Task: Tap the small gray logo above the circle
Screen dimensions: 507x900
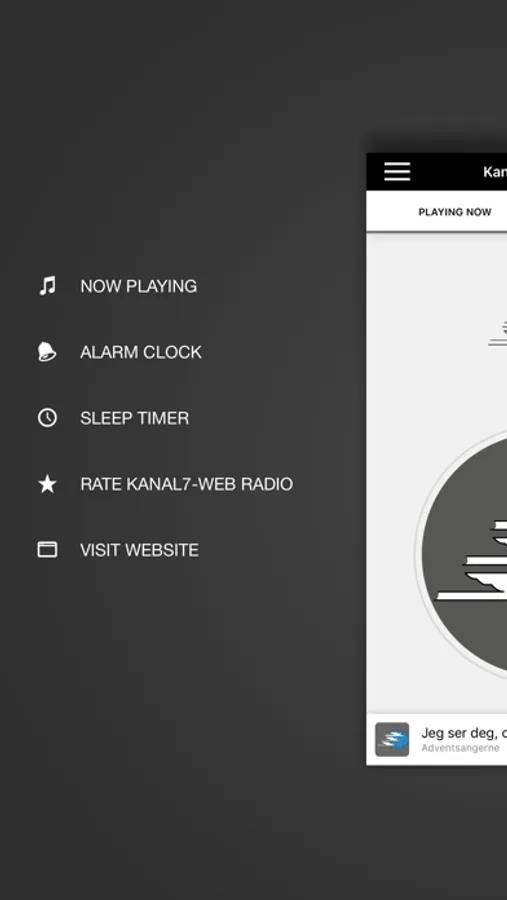Action: pyautogui.click(x=498, y=333)
